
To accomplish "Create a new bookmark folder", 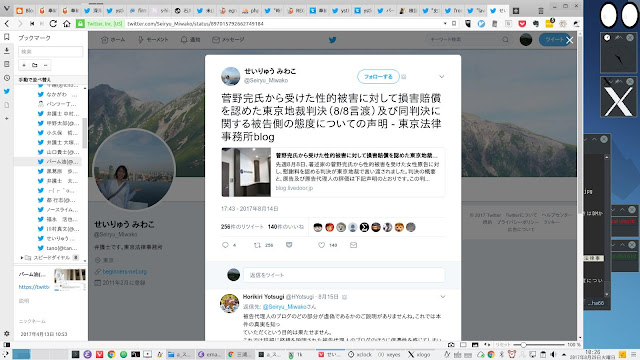I will pyautogui.click(x=35, y=65).
